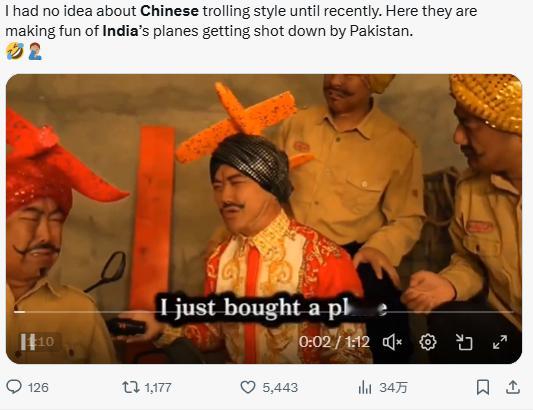
Task: Repost this tweet using the retweet icon
Action: [x=131, y=387]
